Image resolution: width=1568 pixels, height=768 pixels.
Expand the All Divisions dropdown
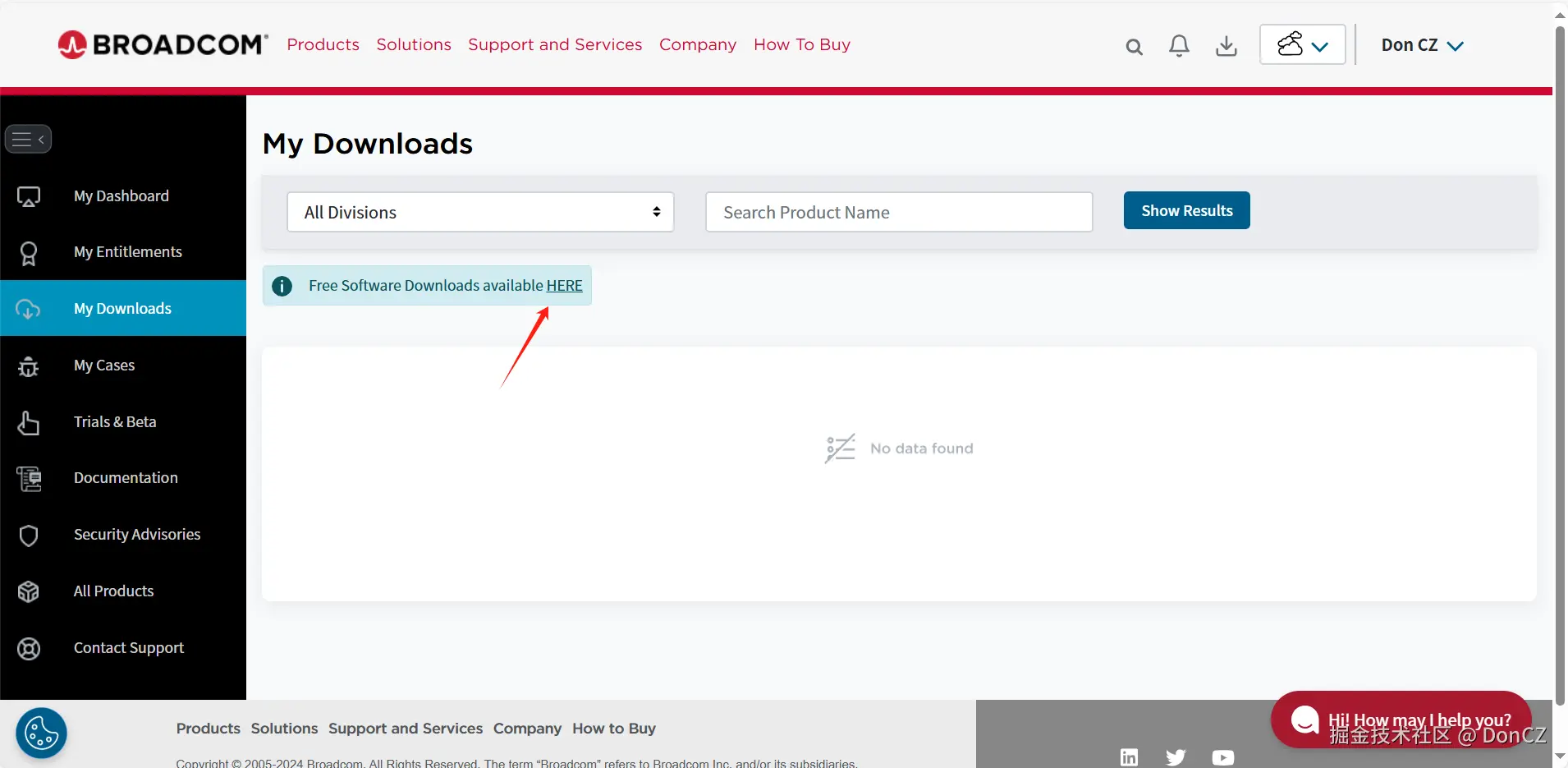click(480, 212)
